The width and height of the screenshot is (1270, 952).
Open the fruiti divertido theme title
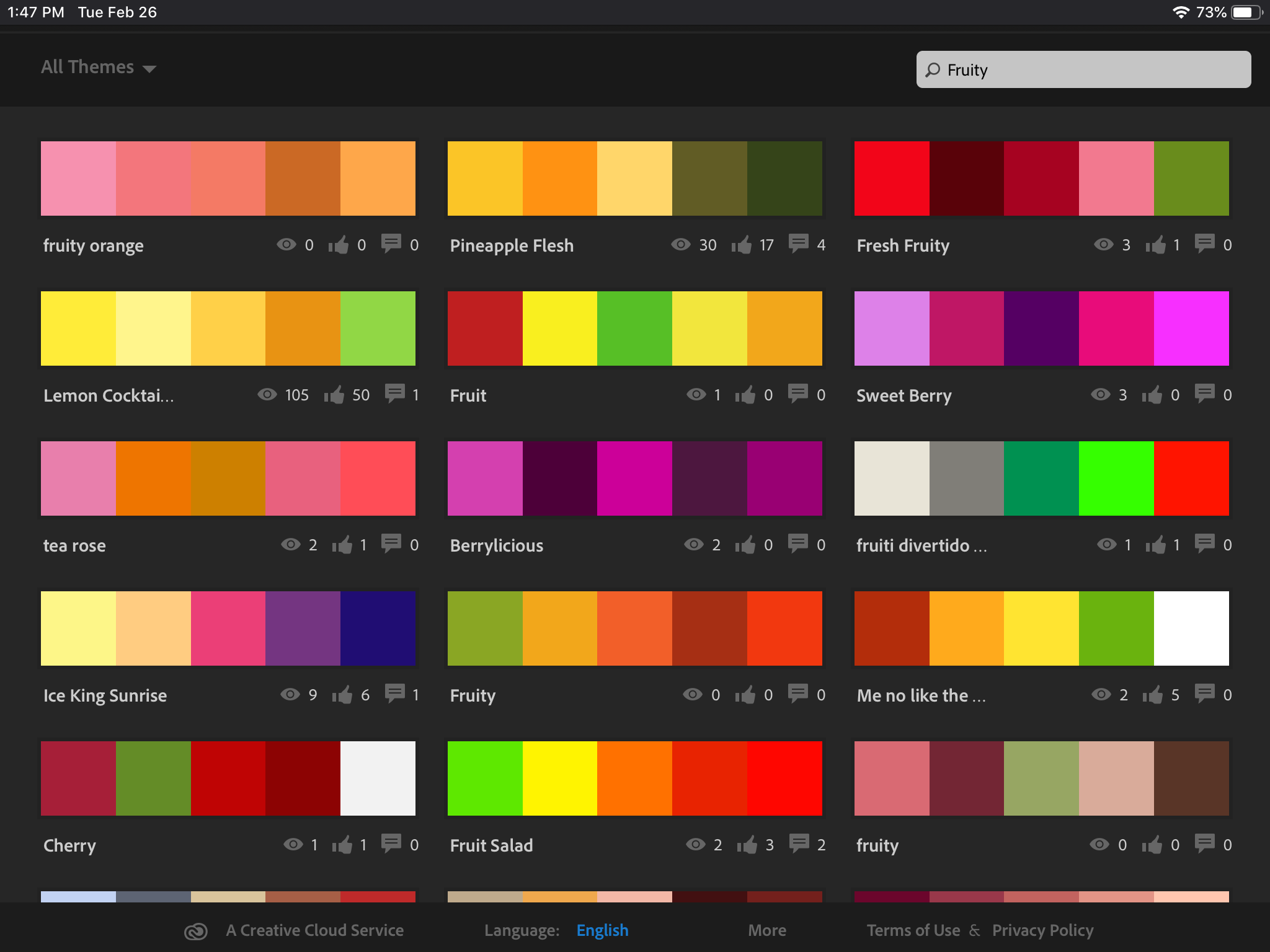(921, 545)
